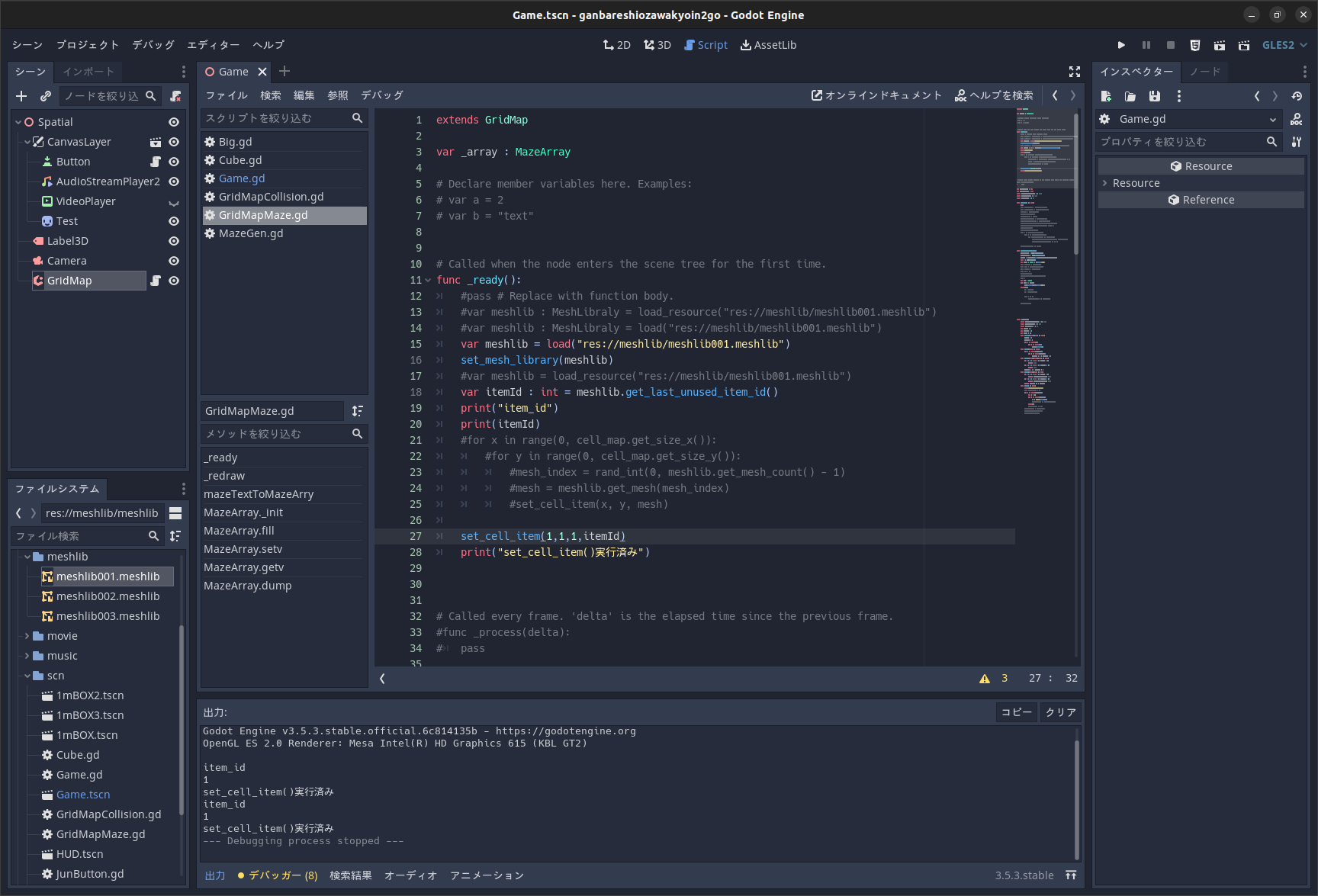Select MazeGen.gd in the script list

point(284,233)
